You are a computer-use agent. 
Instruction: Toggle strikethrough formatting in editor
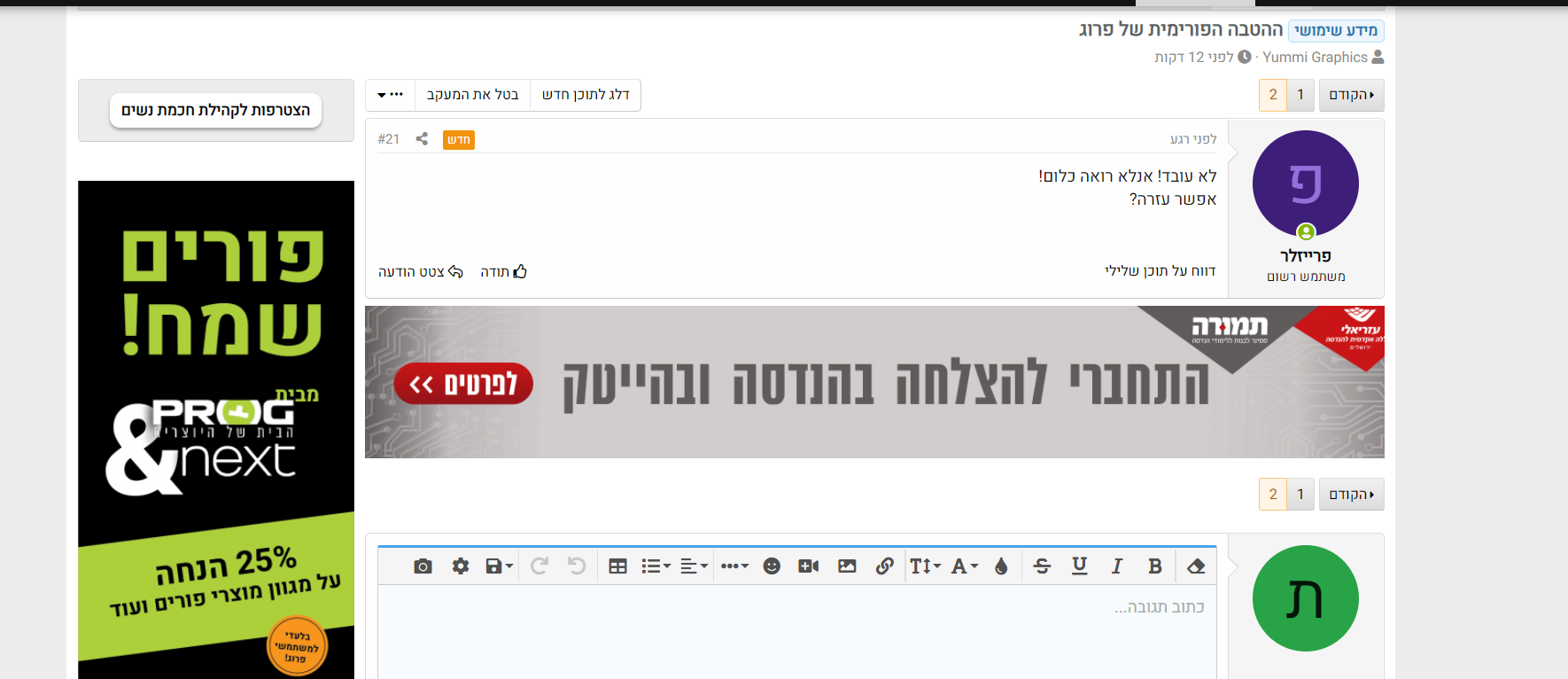[1042, 566]
